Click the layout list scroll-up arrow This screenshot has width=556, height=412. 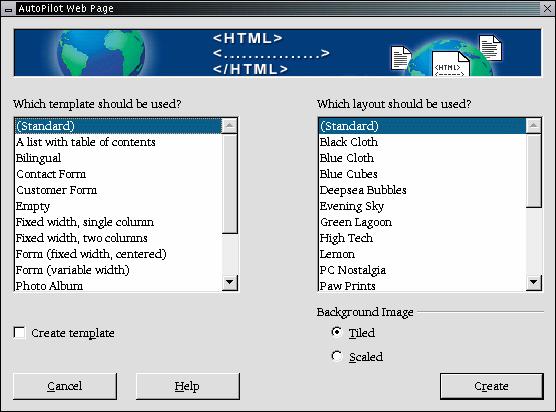click(533, 126)
